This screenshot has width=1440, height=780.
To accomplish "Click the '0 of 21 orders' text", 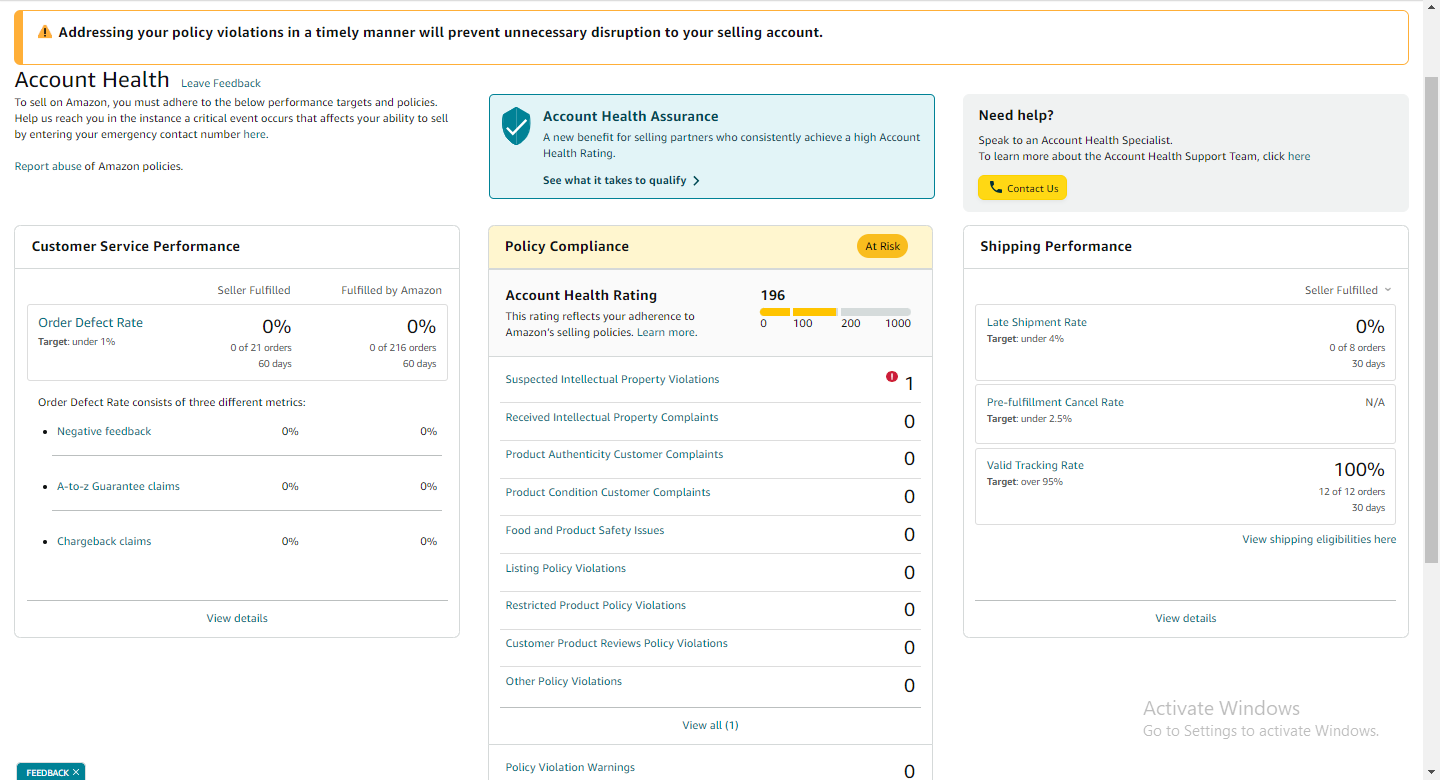I will click(261, 348).
